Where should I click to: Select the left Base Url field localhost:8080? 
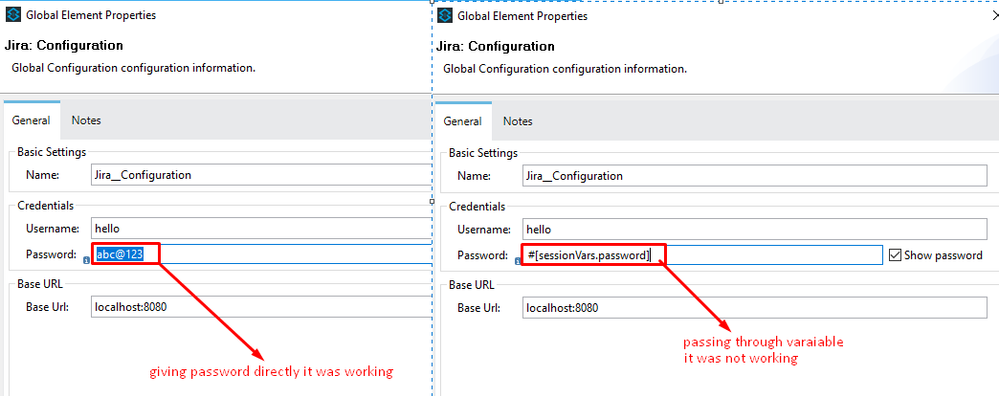(x=261, y=307)
